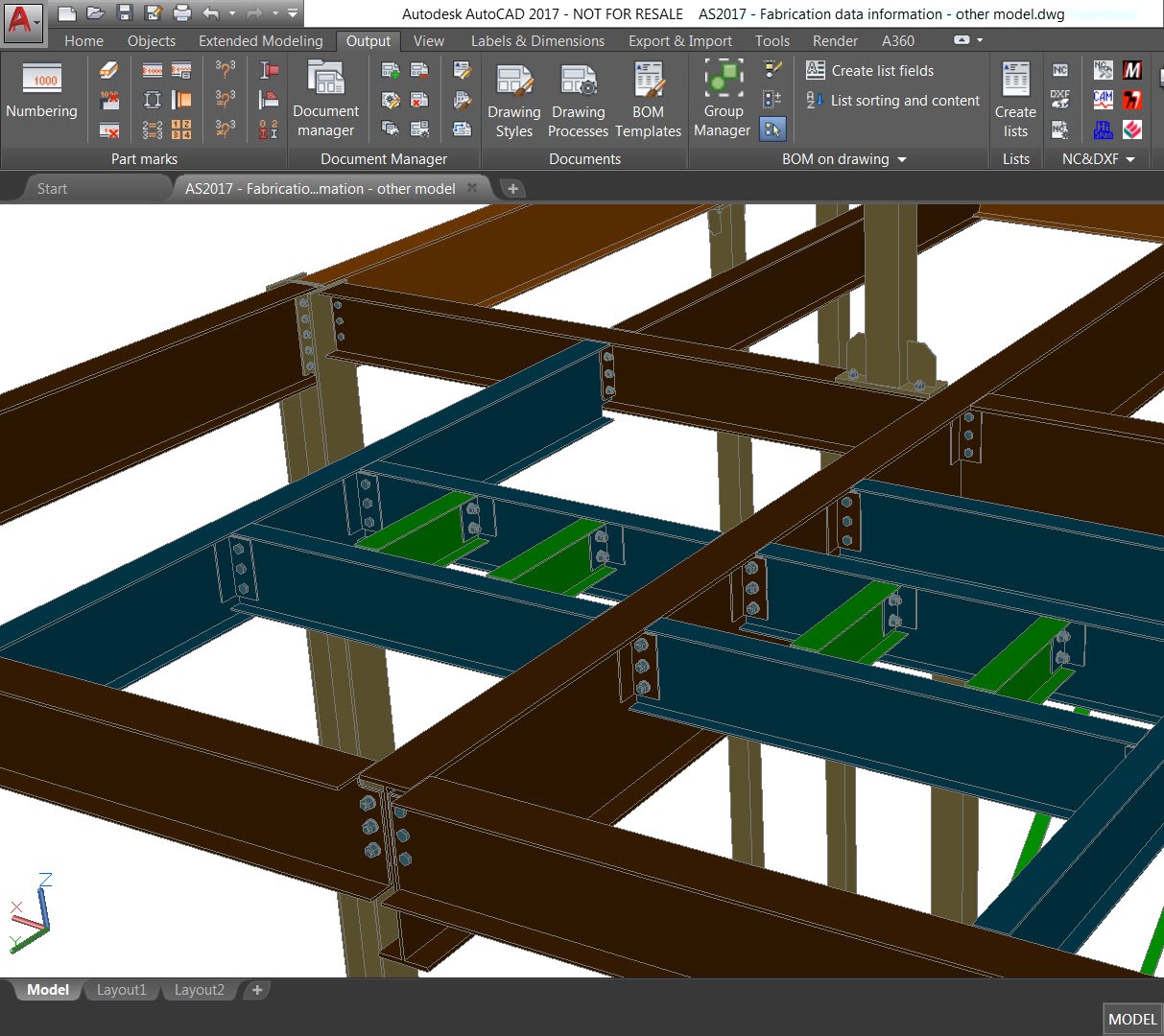This screenshot has width=1164, height=1036.
Task: Open the AutoCAD application menu
Action: pyautogui.click(x=24, y=21)
